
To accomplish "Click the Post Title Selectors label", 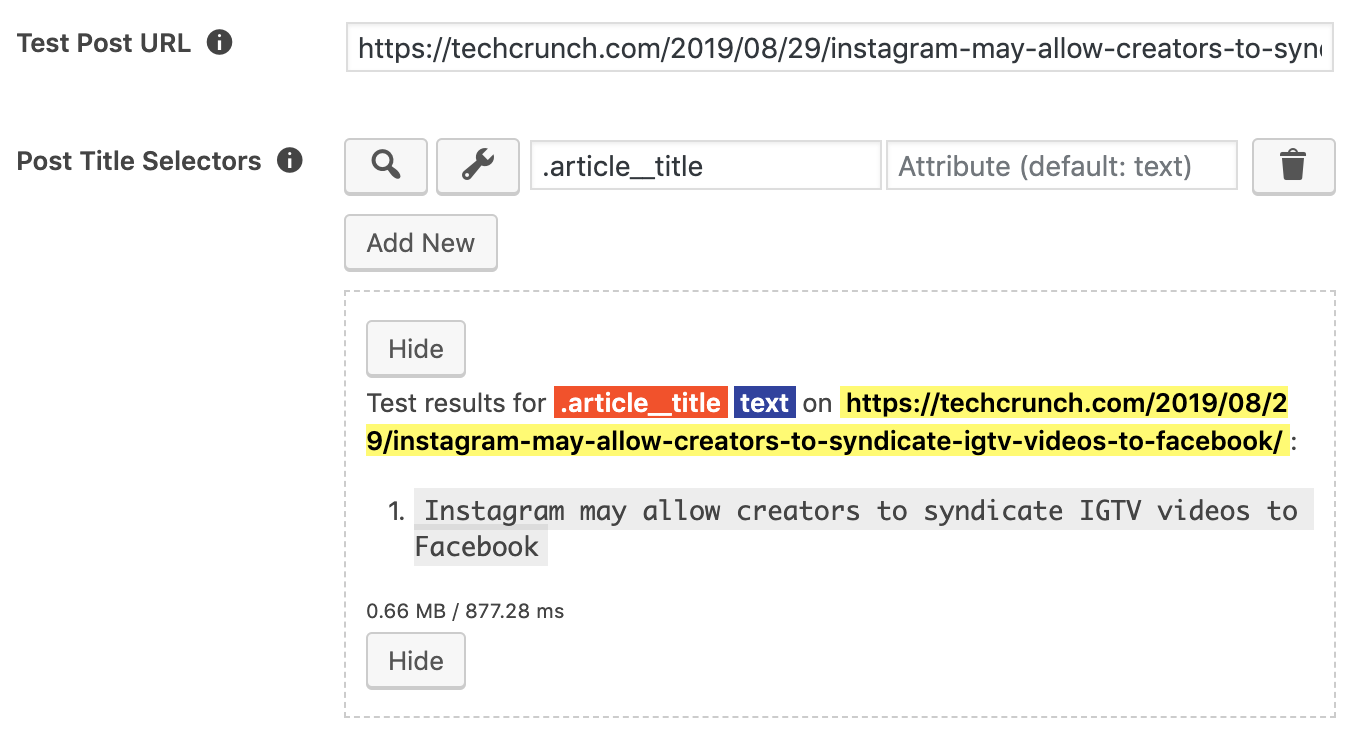I will [x=139, y=161].
